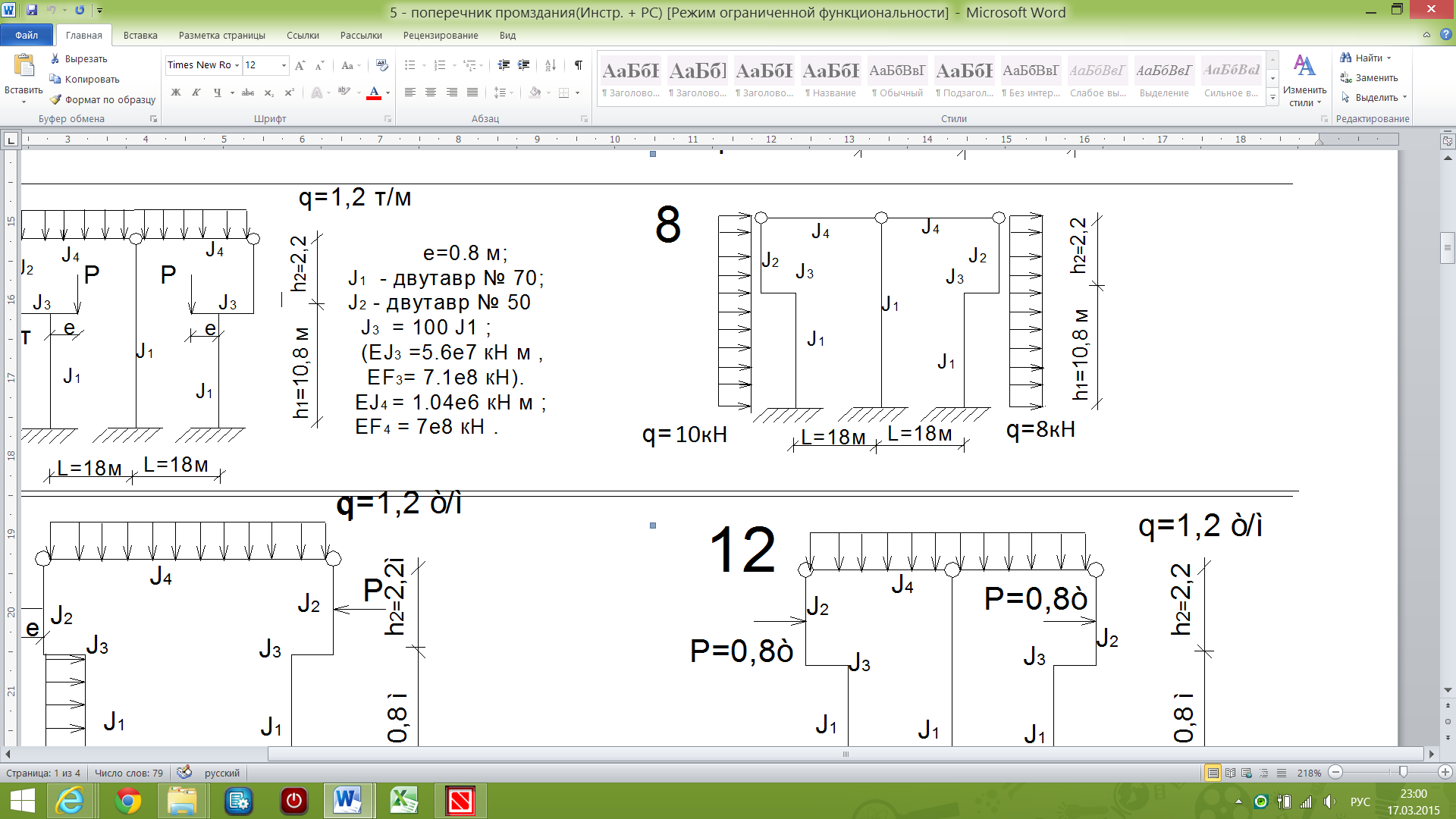Viewport: 1456px width, 819px height.
Task: Toggle bold (Ж) formatting
Action: pyautogui.click(x=176, y=93)
